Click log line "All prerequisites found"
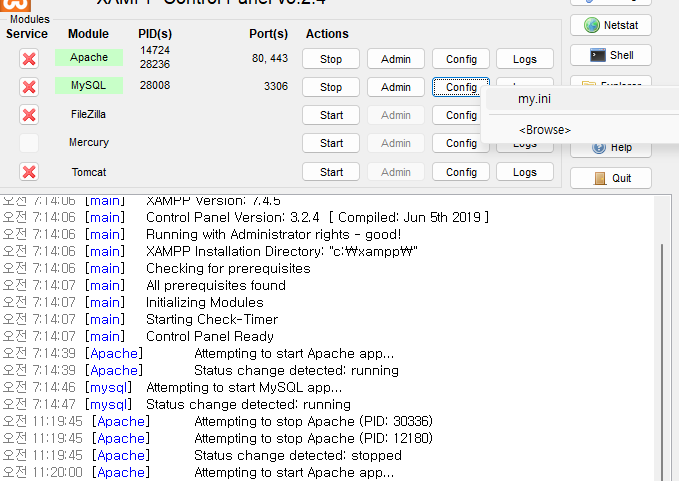Viewport: 679px width, 481px height. 216,285
